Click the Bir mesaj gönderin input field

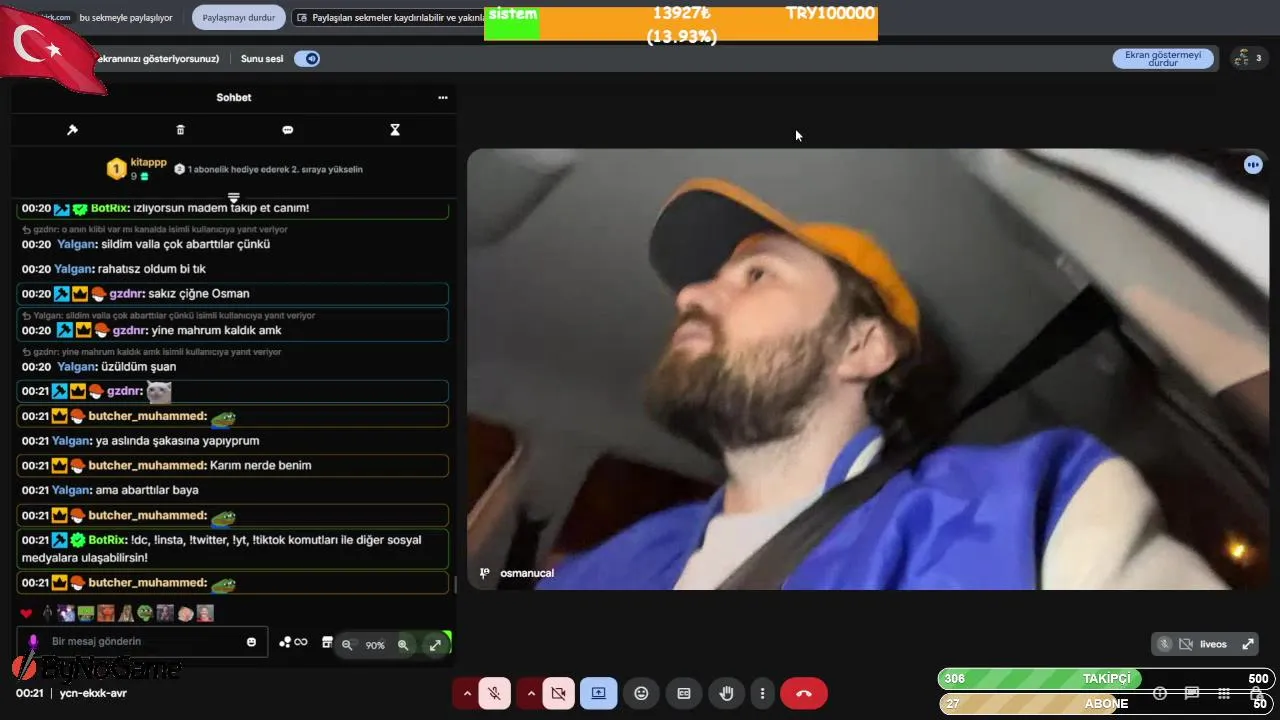pos(142,642)
